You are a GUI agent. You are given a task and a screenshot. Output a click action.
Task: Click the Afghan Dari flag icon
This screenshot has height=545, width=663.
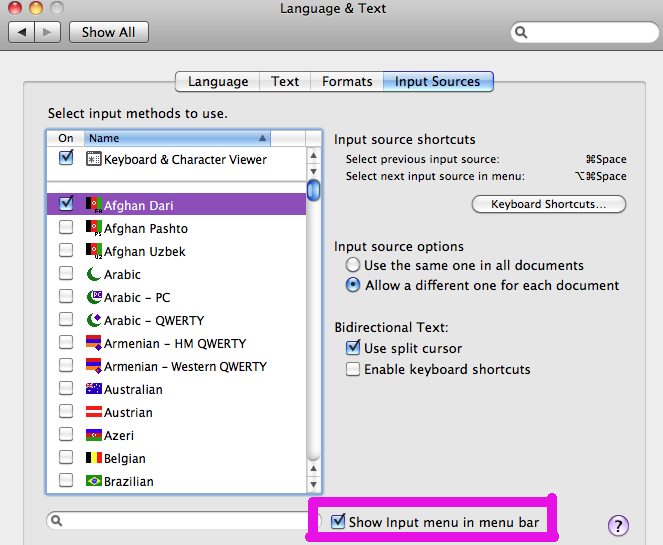tap(93, 205)
